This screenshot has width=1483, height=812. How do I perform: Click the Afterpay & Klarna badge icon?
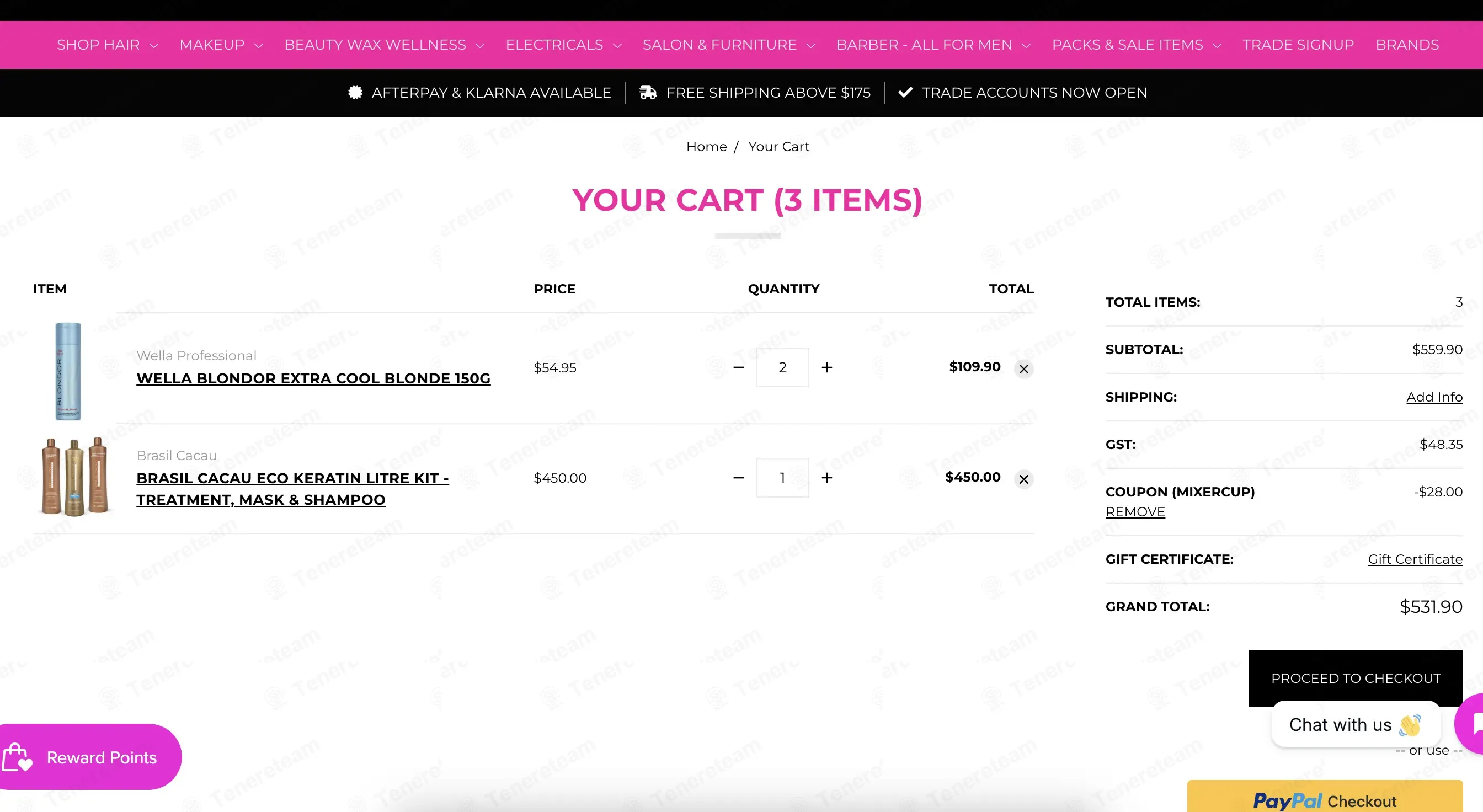355,92
